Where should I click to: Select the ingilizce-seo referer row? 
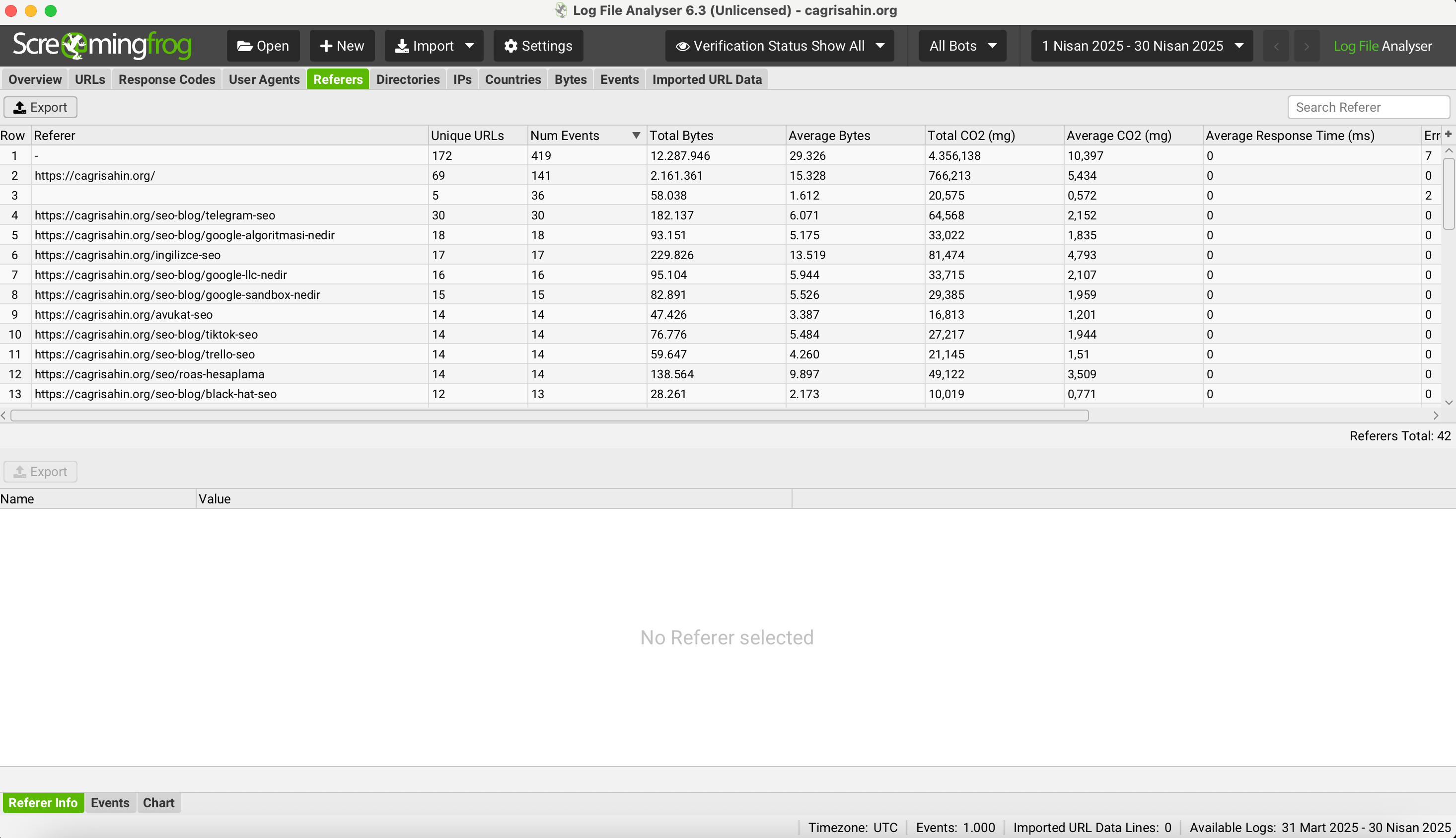[x=720, y=255]
